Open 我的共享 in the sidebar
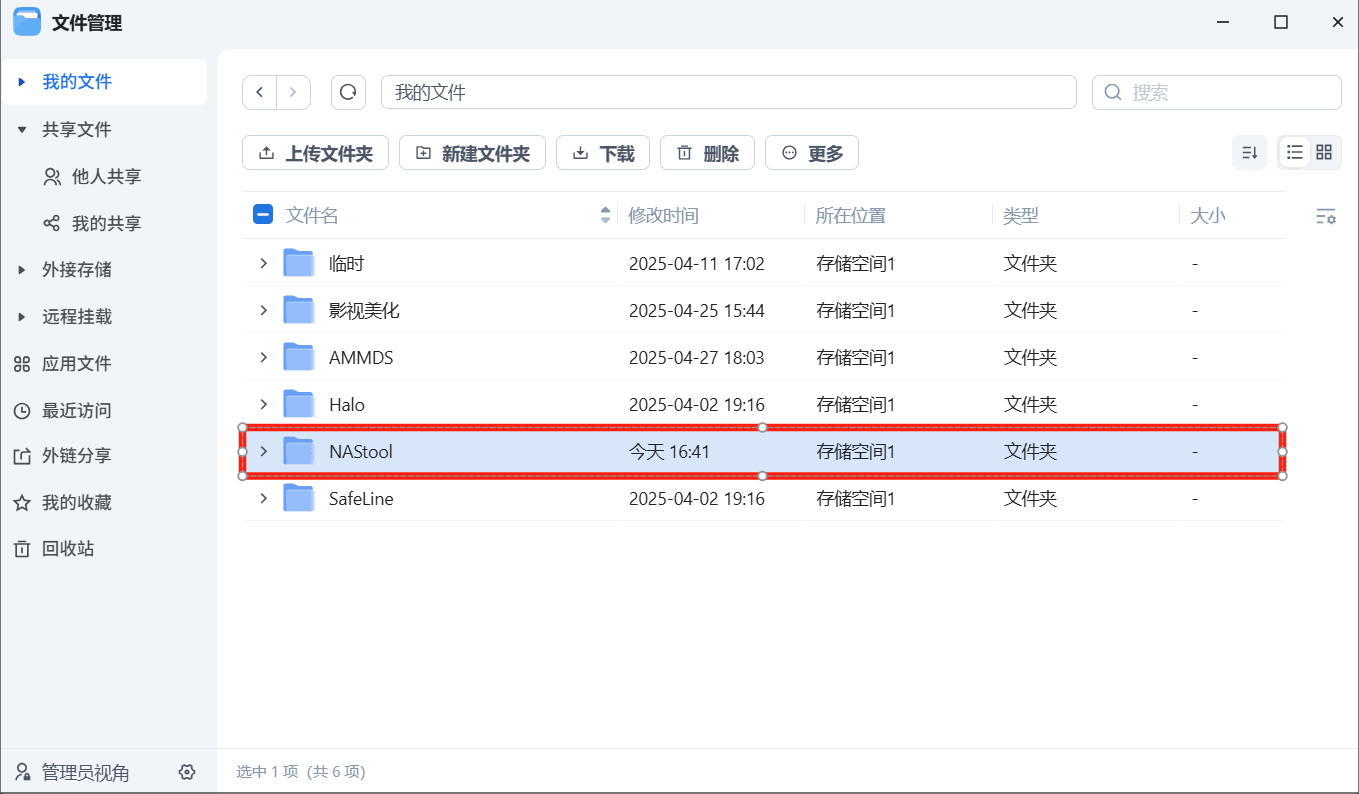 104,224
